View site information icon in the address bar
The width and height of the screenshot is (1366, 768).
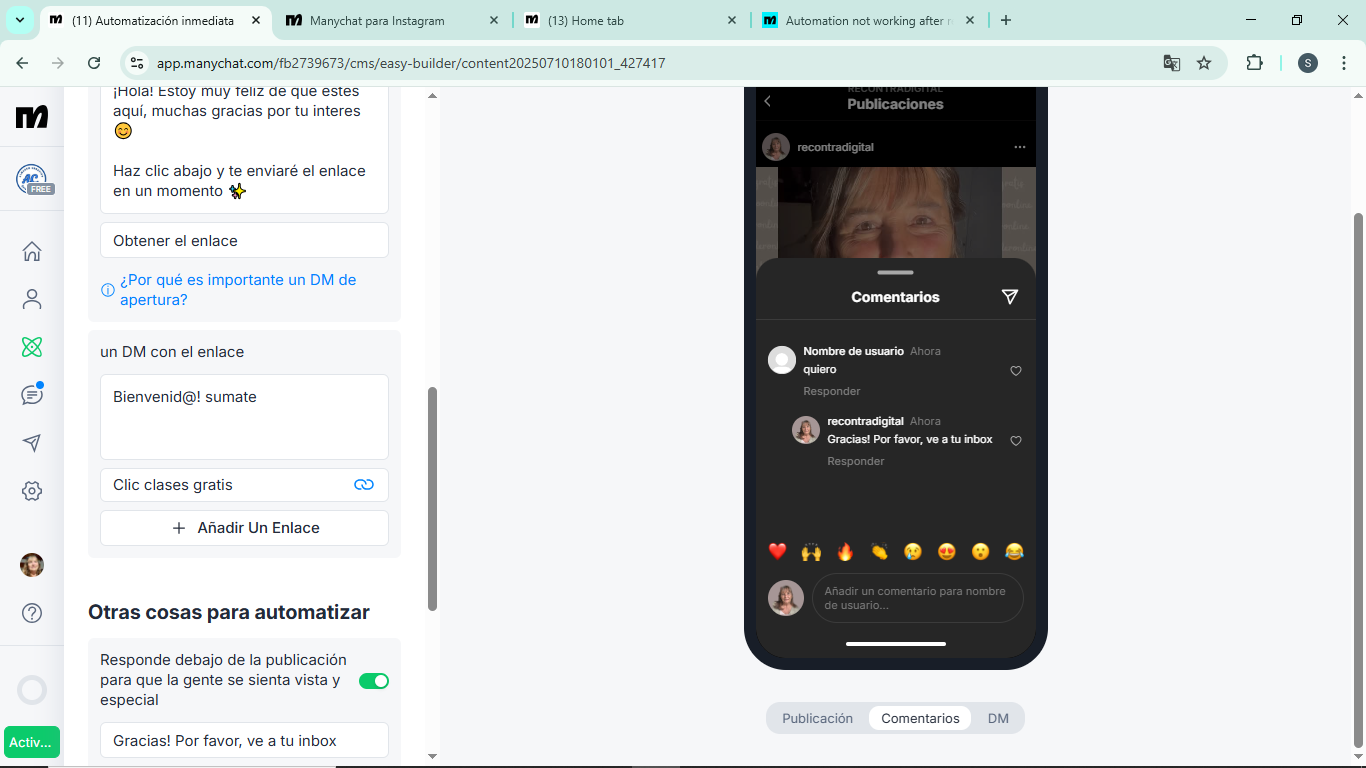tap(138, 63)
